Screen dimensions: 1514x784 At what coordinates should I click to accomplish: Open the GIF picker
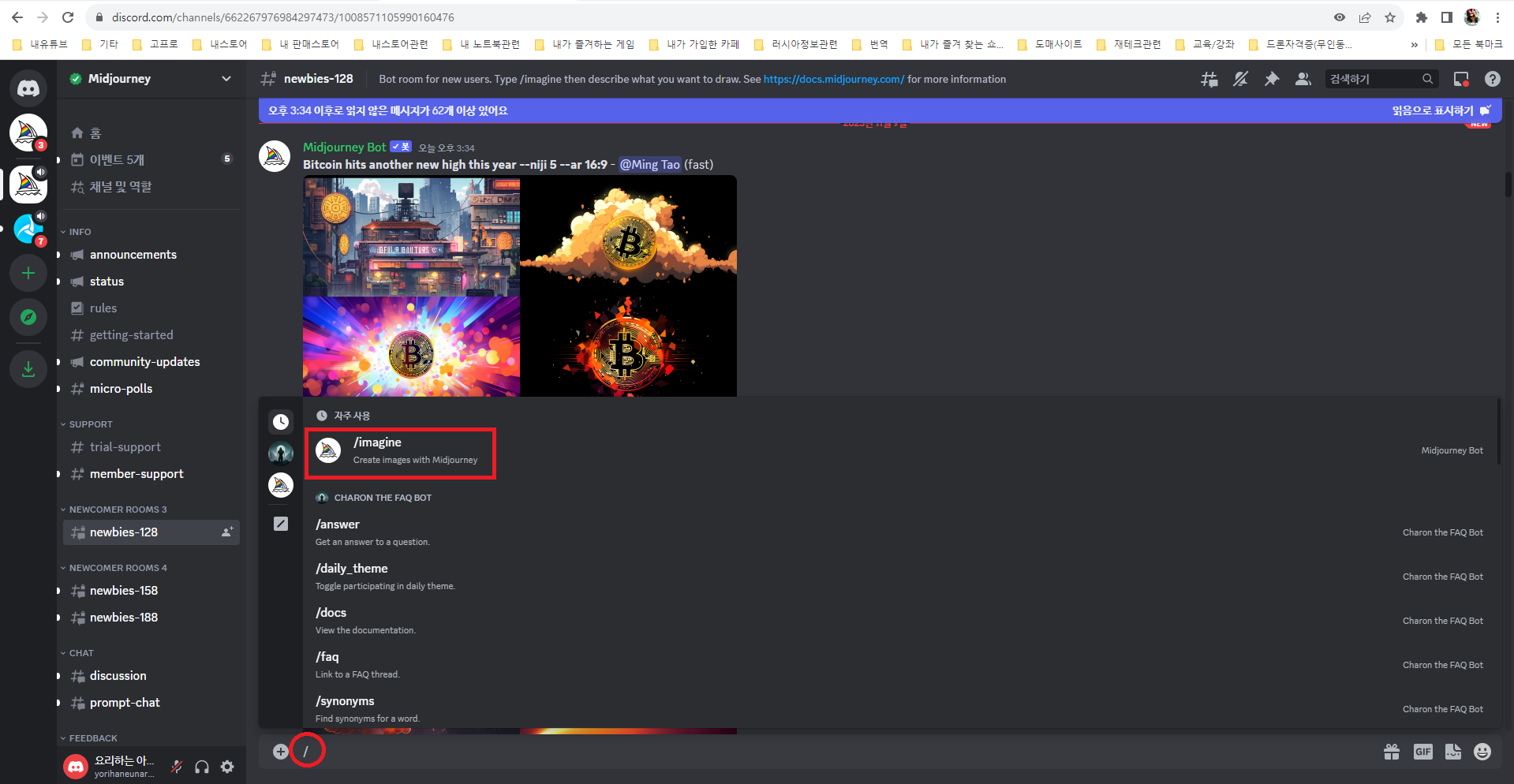[x=1423, y=752]
